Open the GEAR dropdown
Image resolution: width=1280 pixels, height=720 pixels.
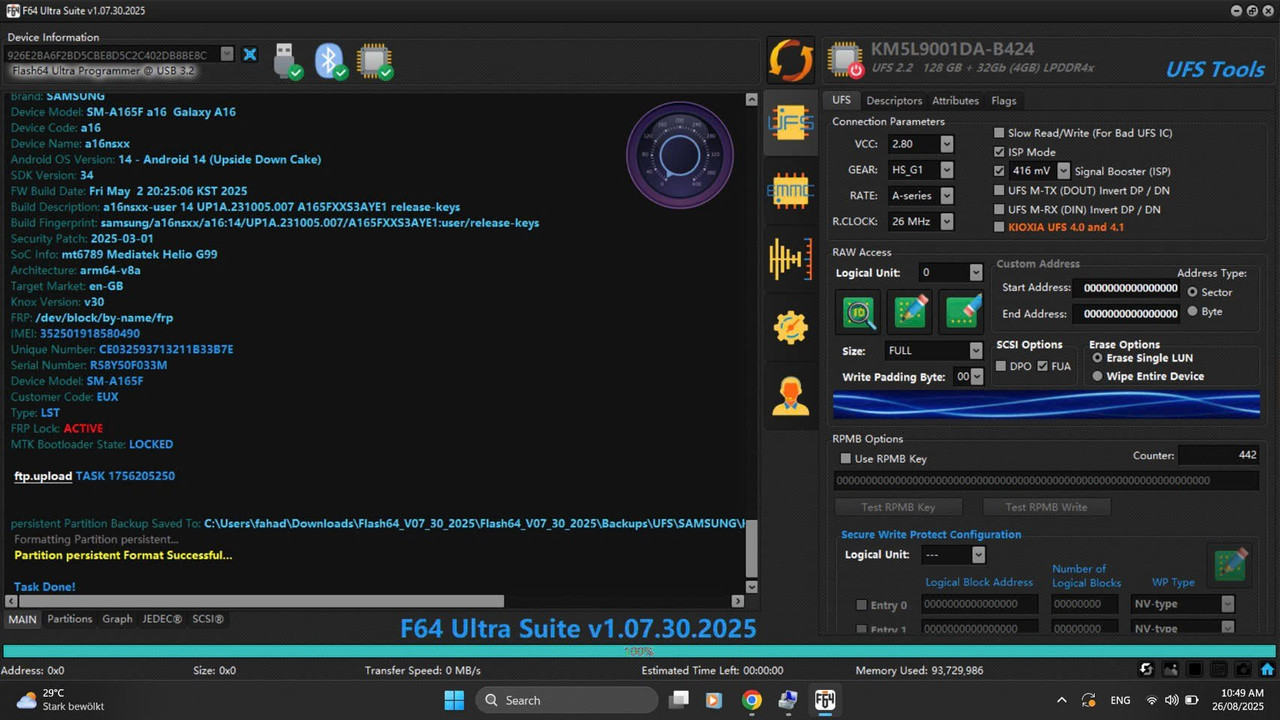946,170
